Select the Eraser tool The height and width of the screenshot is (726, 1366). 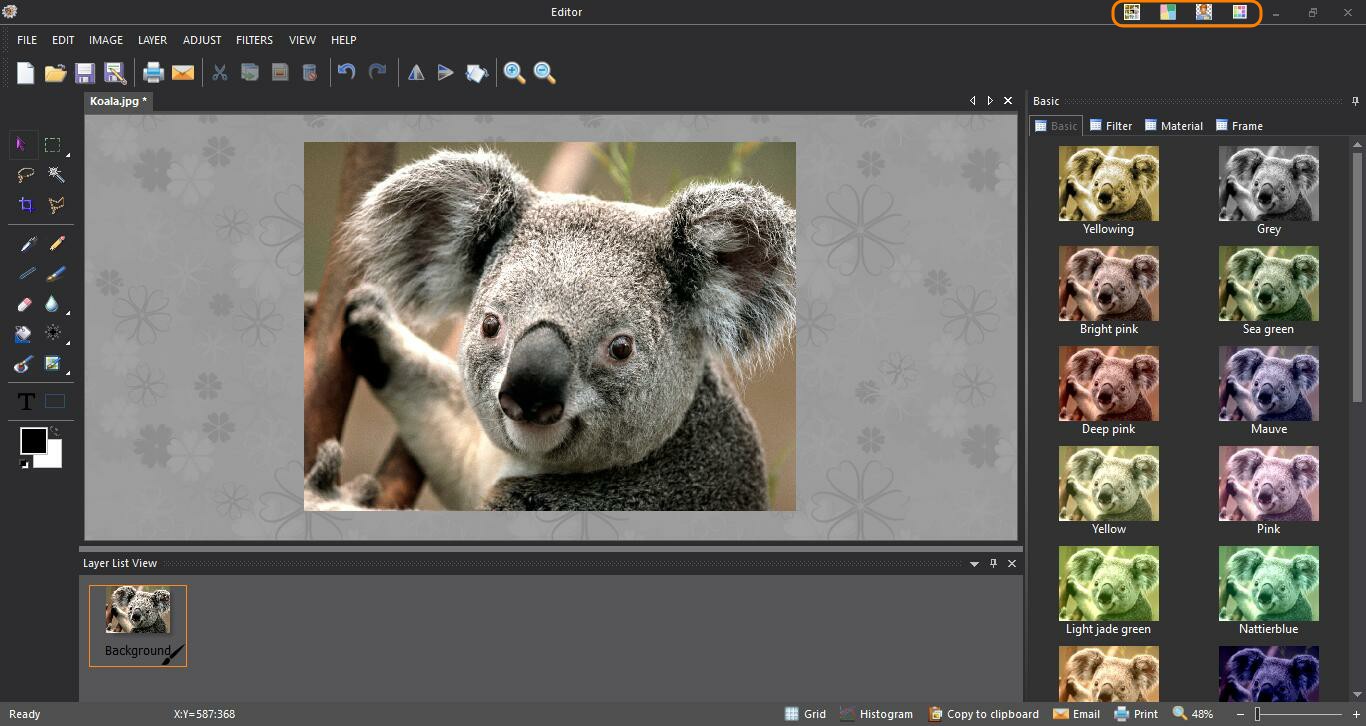[26, 304]
